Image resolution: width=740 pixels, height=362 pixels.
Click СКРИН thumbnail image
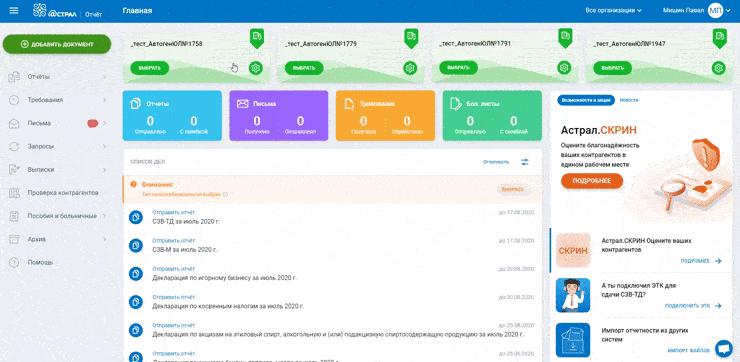[573, 251]
